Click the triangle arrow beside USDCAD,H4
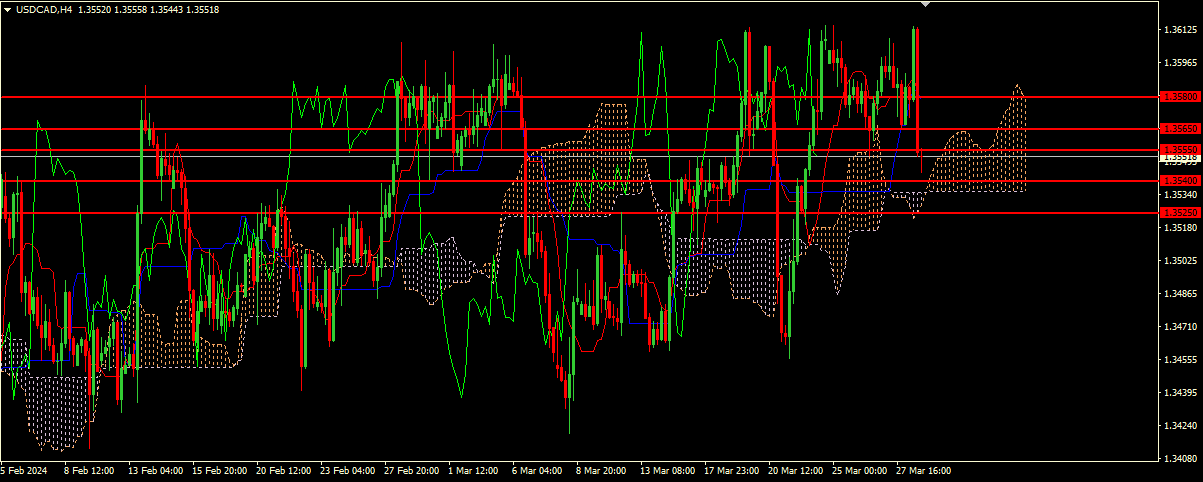Screen dimensions: 1203x482 (x=7, y=9)
